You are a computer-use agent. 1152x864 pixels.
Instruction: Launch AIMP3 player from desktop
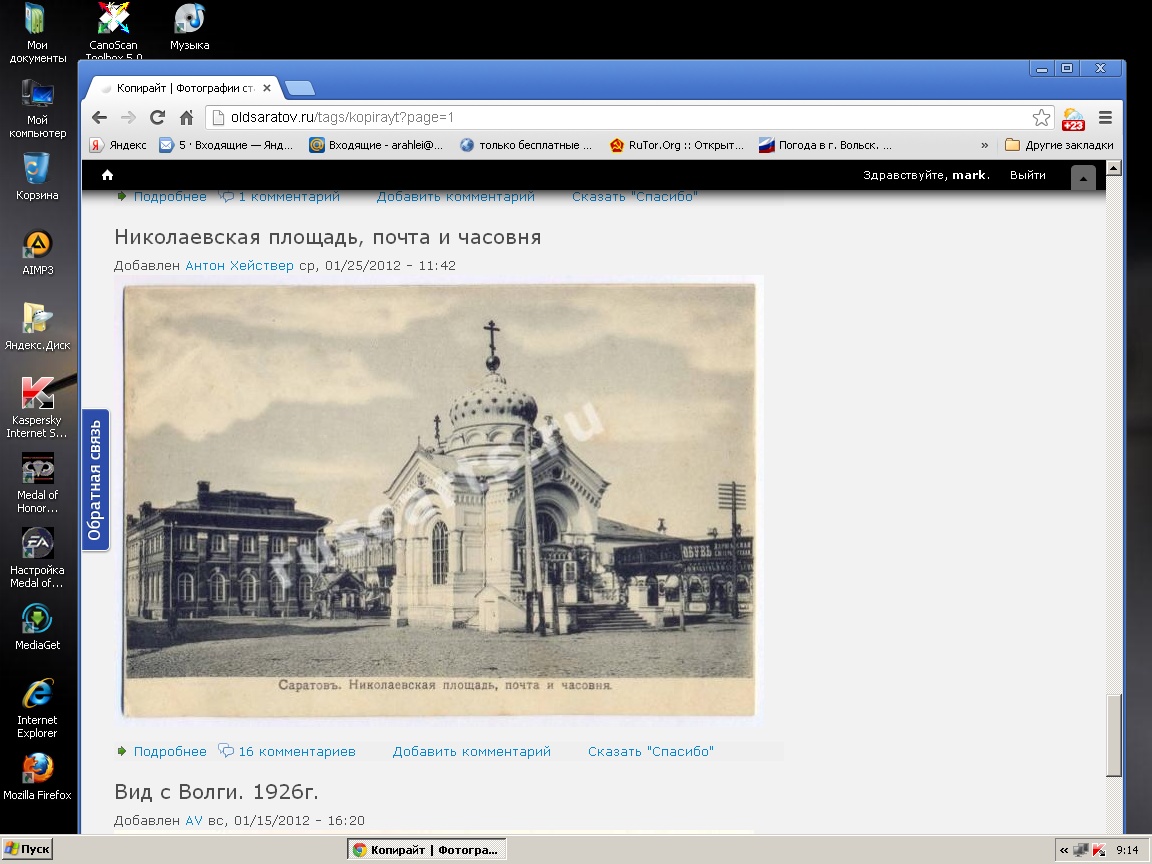pos(37,253)
